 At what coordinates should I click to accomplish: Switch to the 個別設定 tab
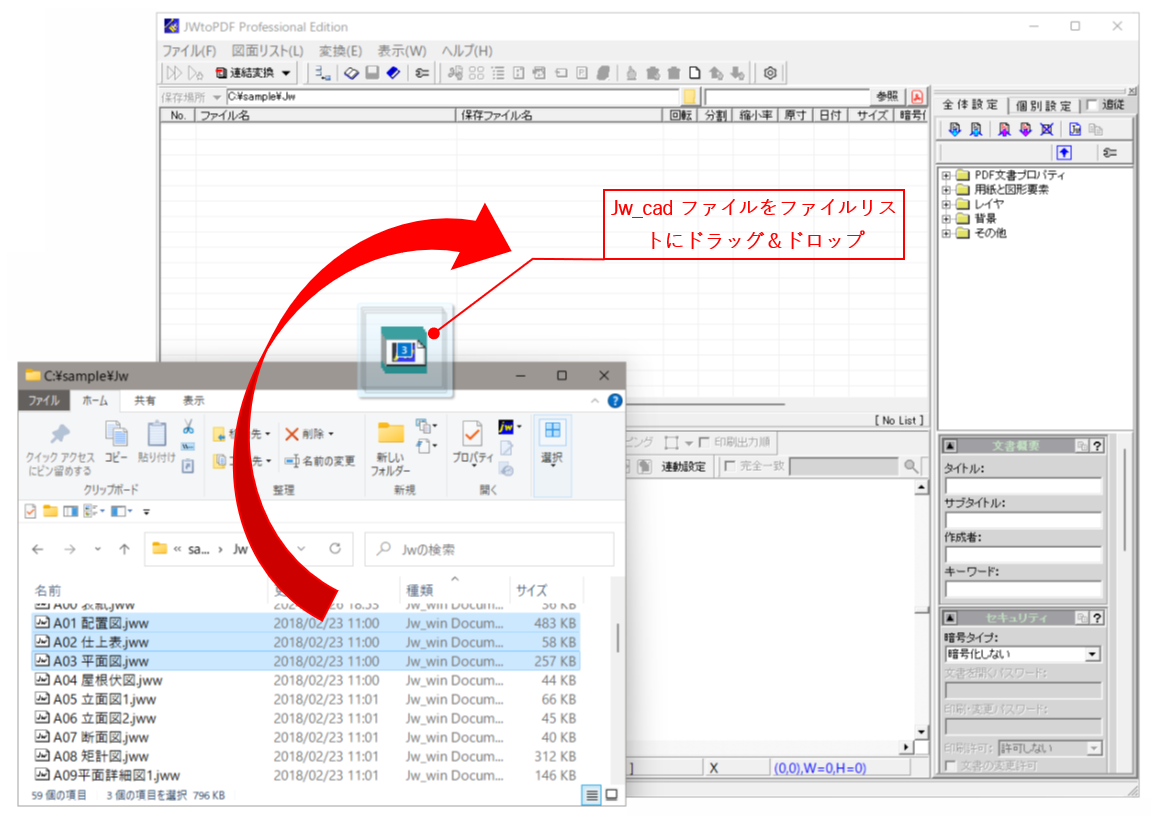tap(1043, 105)
